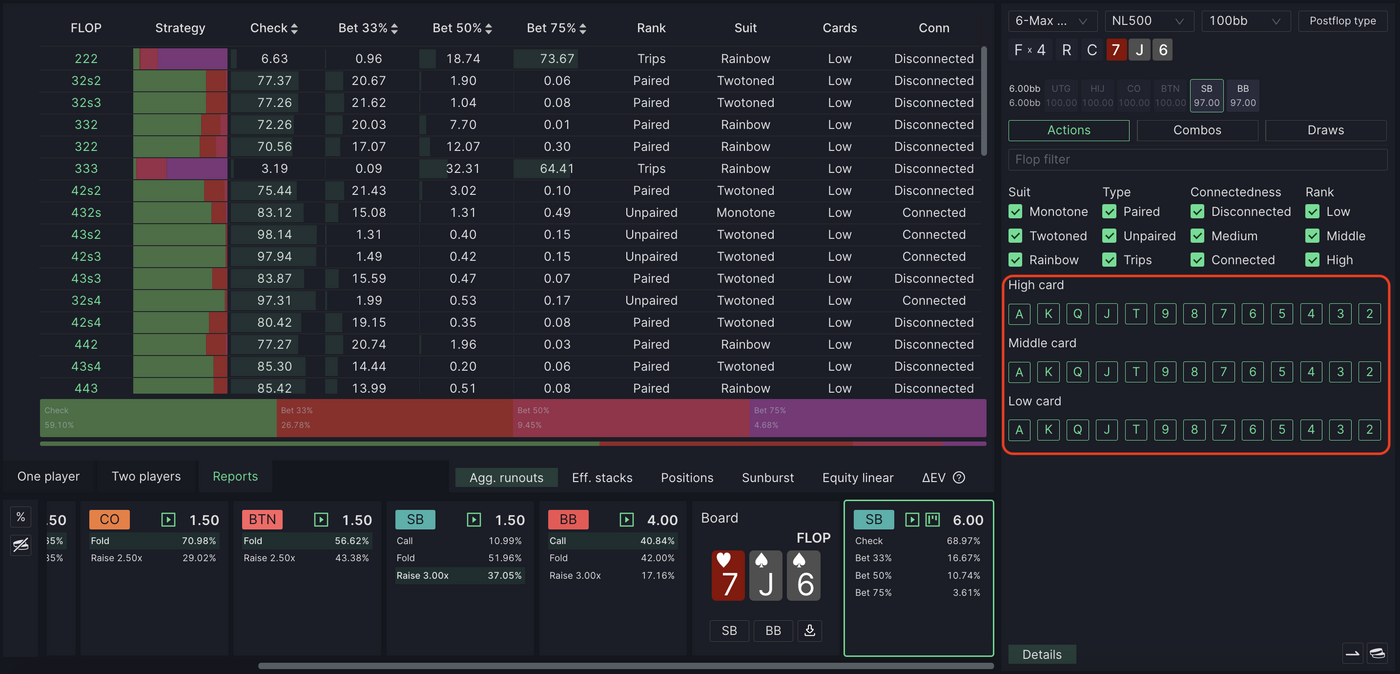Uncheck the Unpaired type checkbox
This screenshot has width=1400, height=674.
click(x=1110, y=236)
